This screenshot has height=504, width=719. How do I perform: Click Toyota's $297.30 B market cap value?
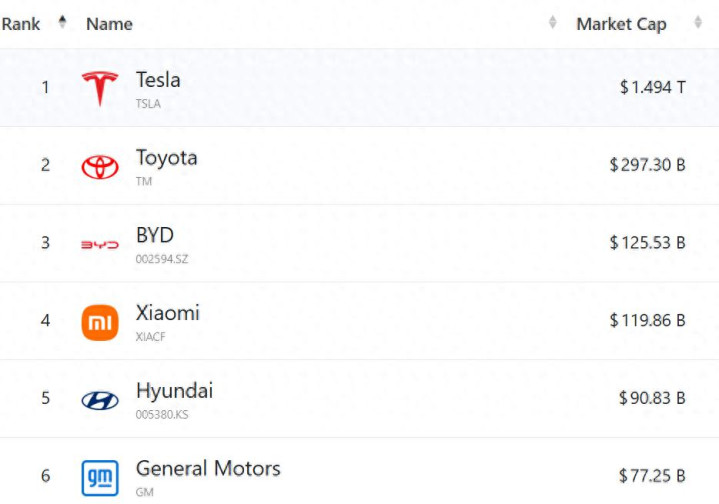coord(647,165)
